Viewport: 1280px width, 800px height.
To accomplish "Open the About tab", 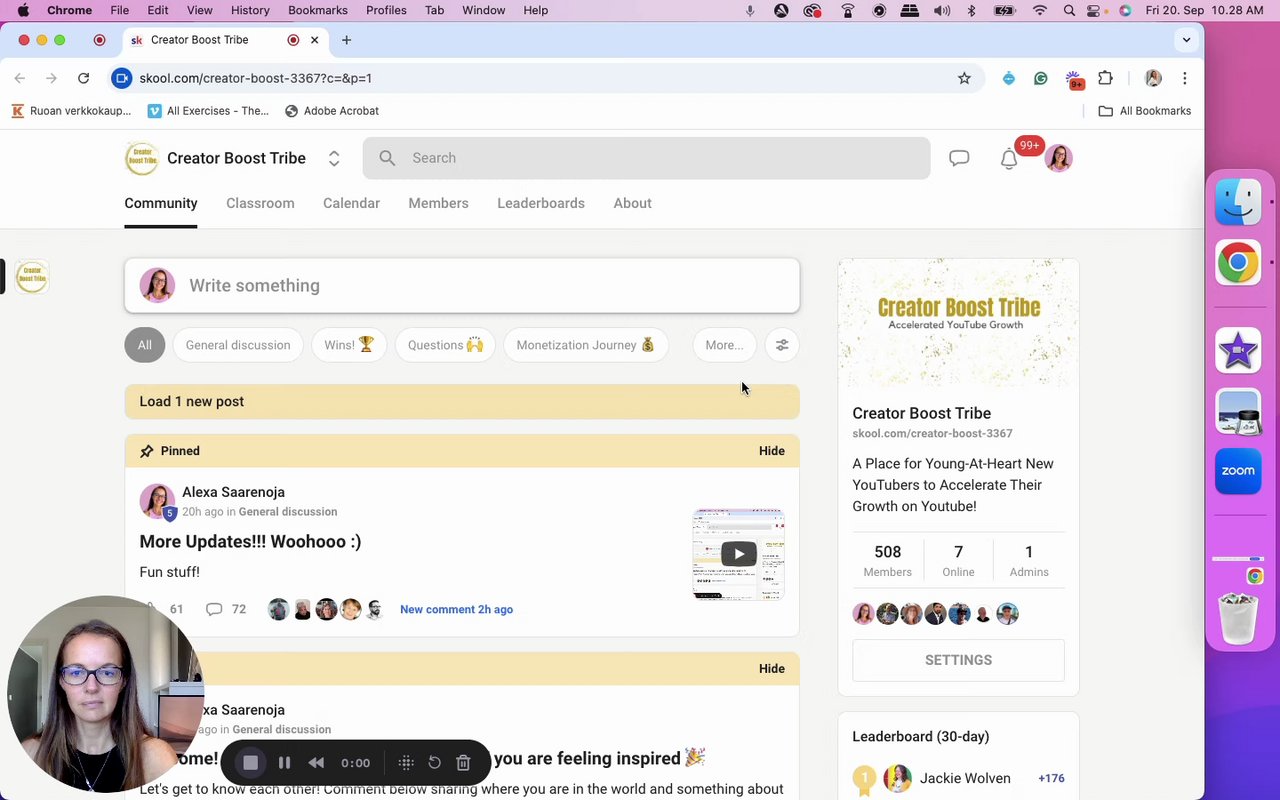I will (x=632, y=203).
